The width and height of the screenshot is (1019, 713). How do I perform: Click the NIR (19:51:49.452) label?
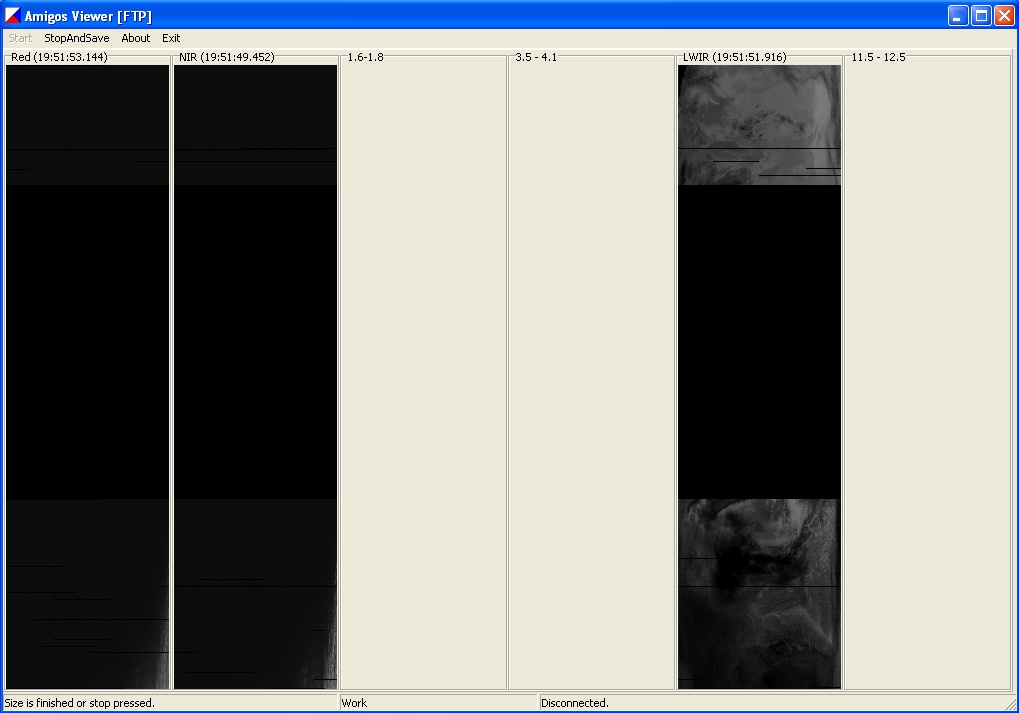pos(227,57)
